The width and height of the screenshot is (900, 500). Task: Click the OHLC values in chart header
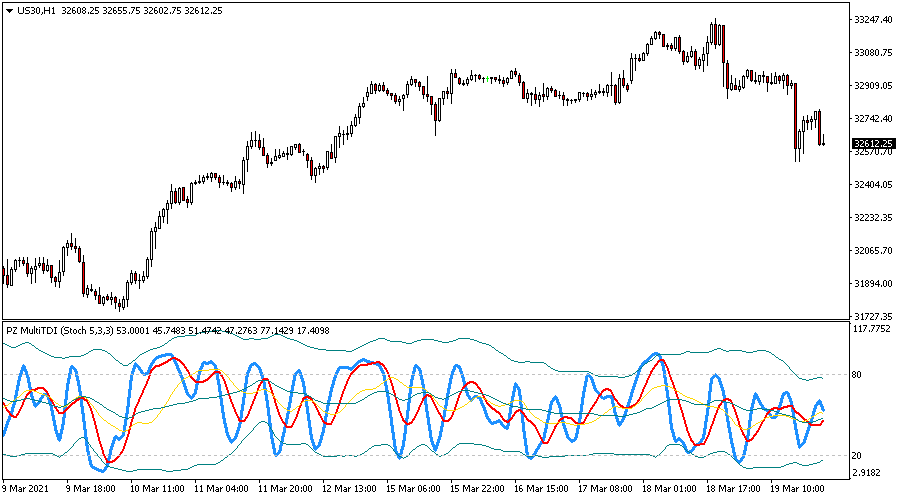(x=142, y=10)
